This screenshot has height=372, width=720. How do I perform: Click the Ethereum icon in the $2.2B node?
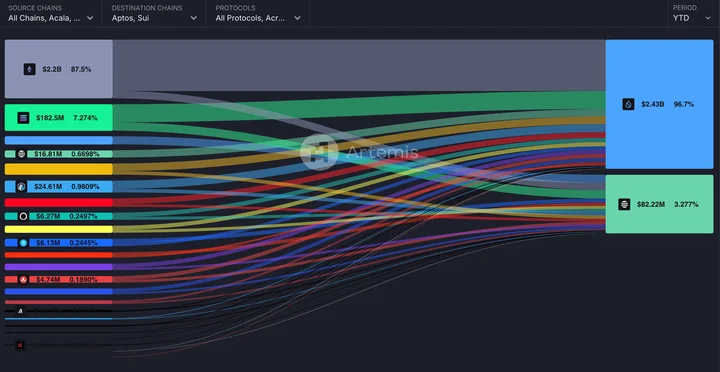click(x=29, y=69)
